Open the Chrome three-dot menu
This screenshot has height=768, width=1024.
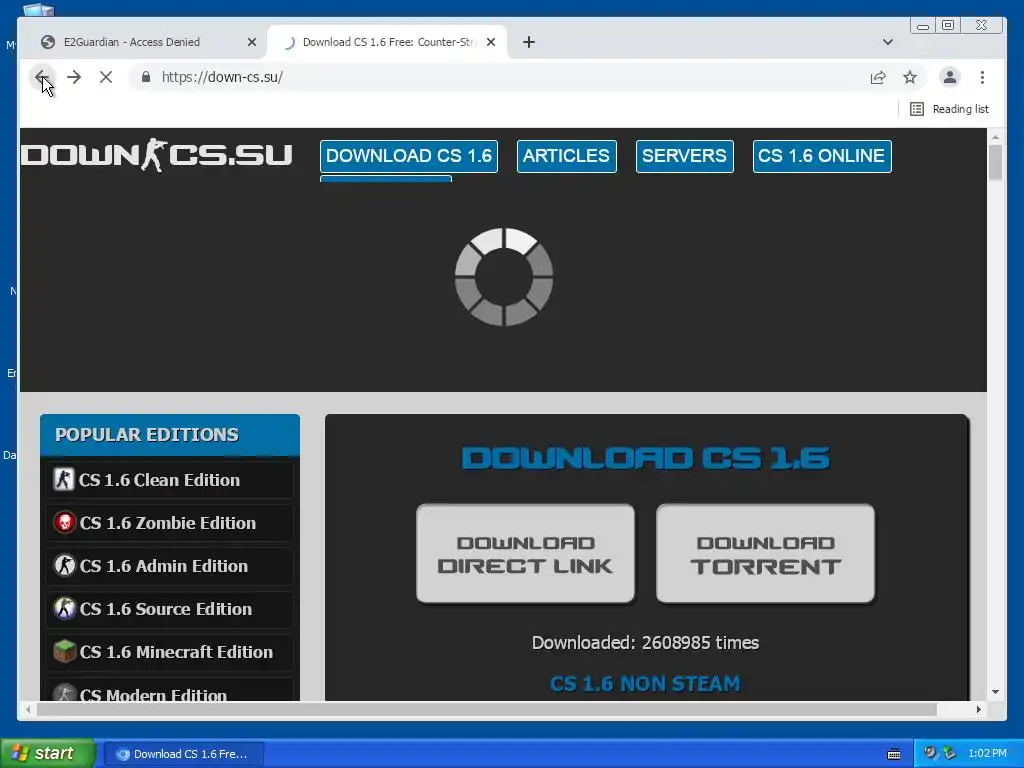pos(982,77)
